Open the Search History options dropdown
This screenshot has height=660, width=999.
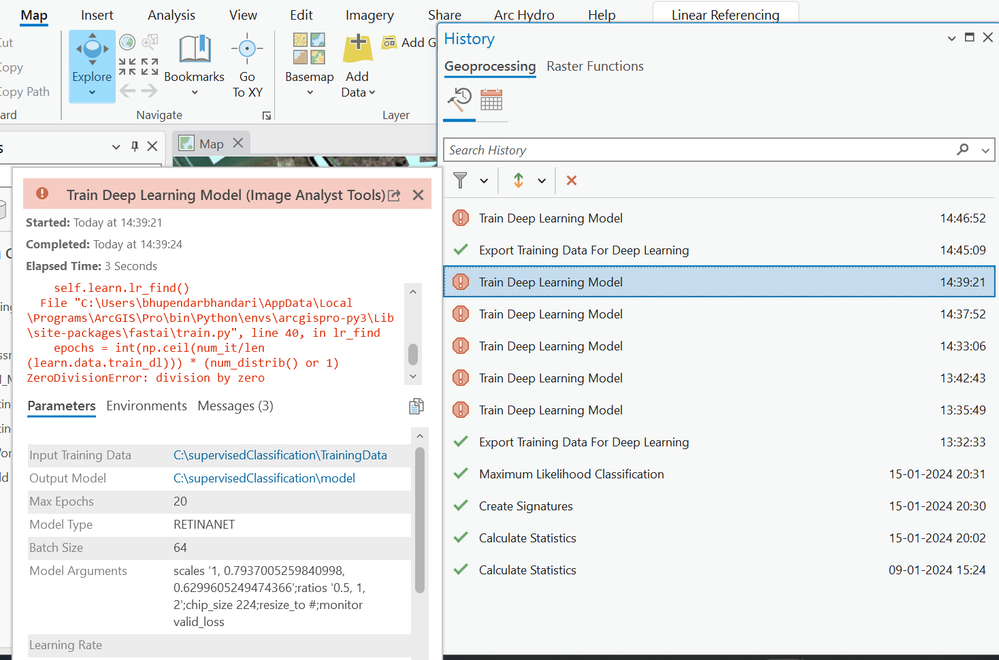pos(985,150)
